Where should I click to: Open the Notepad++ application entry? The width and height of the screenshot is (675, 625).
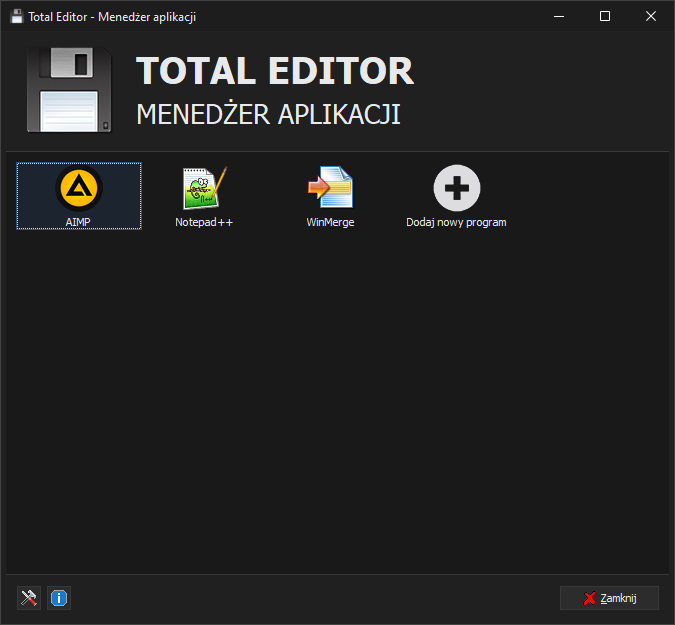pos(204,196)
